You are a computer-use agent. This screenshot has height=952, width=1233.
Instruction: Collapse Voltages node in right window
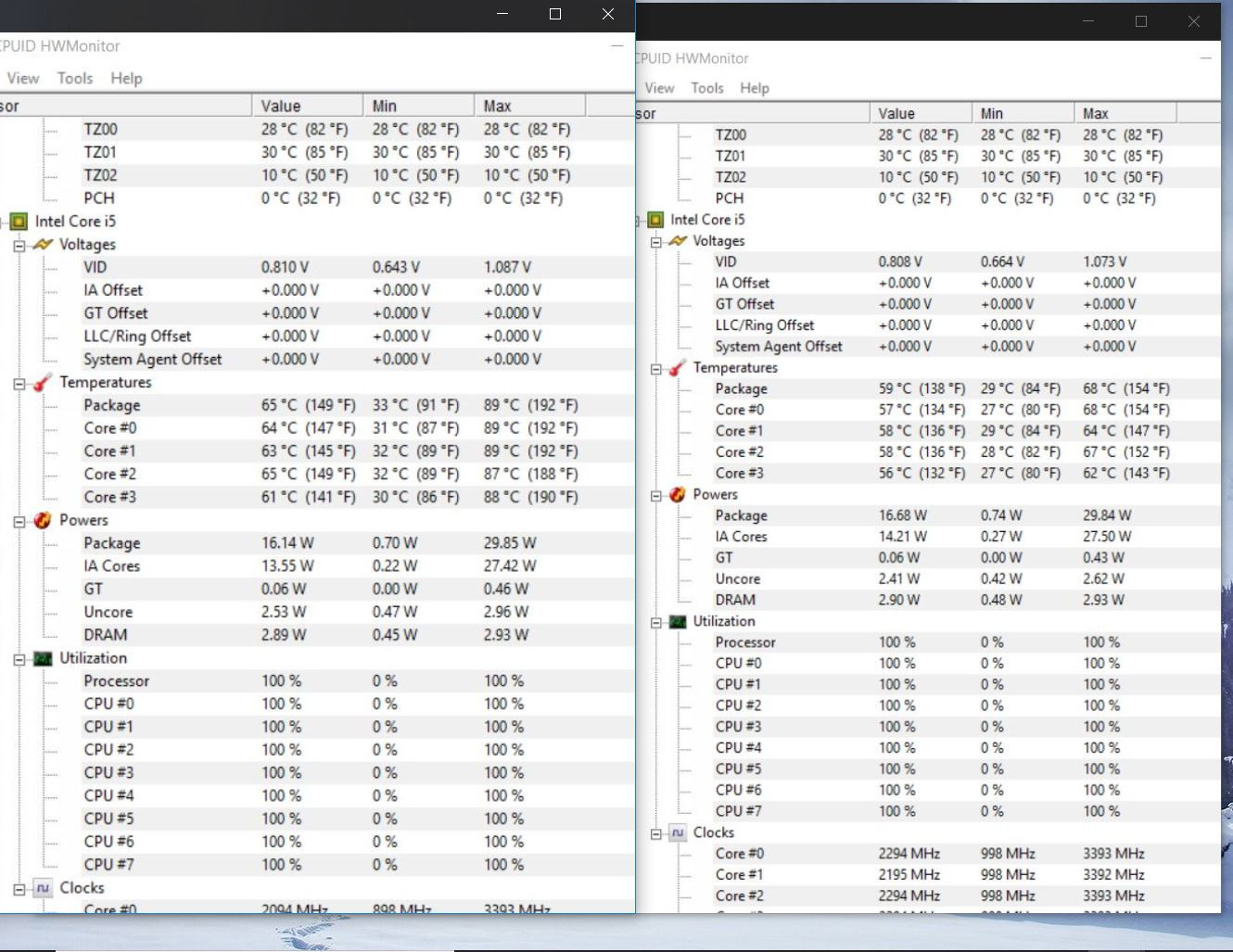(656, 242)
